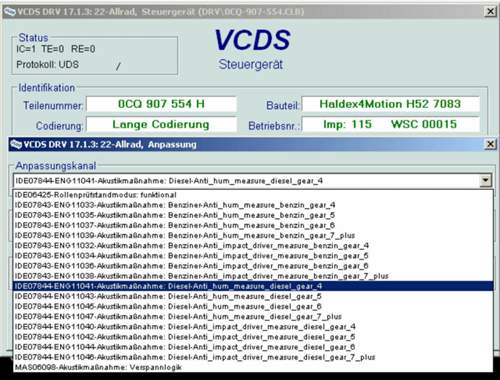The image size is (500, 380).
Task: Choose ENG11039 Benziner Anti_hum gear_7_plus
Action: [x=253, y=235]
